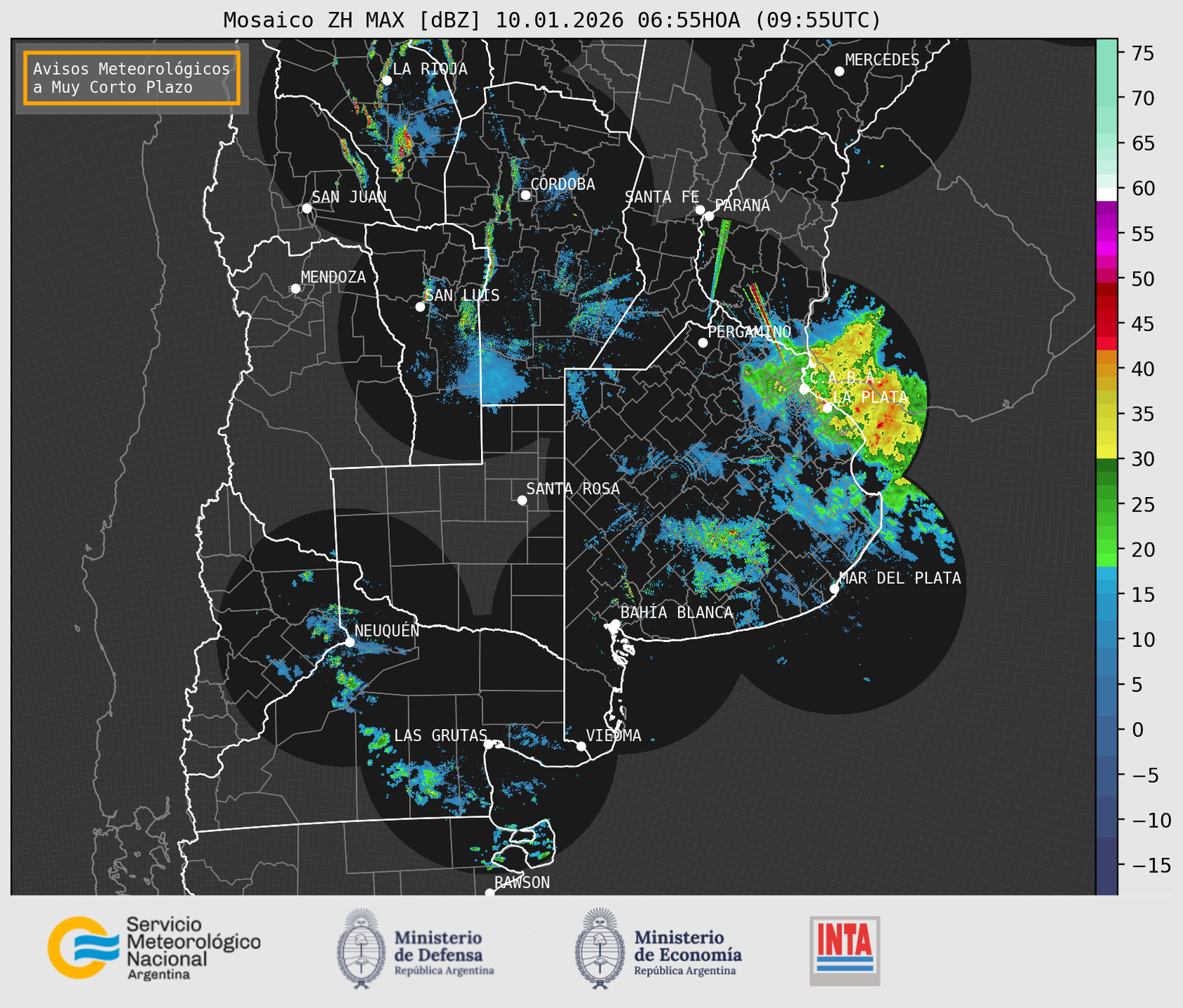Click the PARANÁ city label

pyautogui.click(x=742, y=205)
